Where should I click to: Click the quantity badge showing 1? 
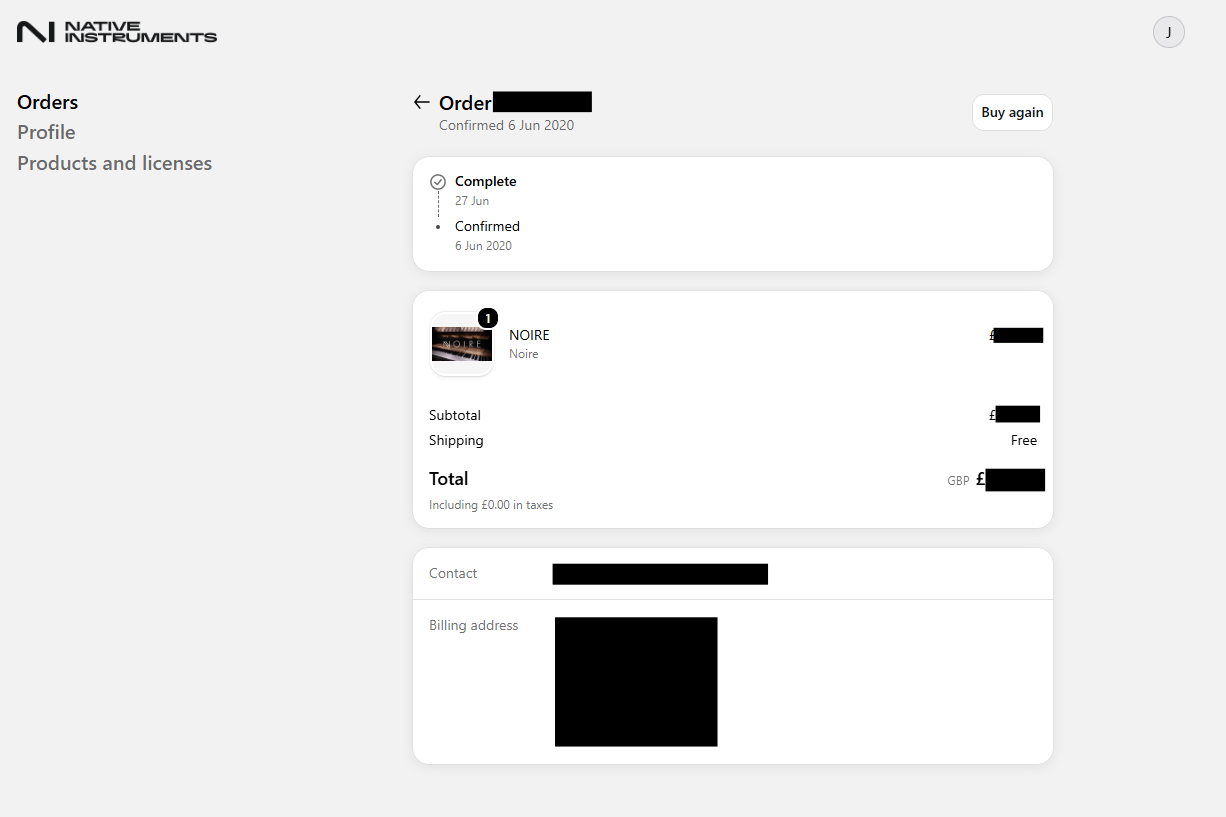tap(488, 318)
